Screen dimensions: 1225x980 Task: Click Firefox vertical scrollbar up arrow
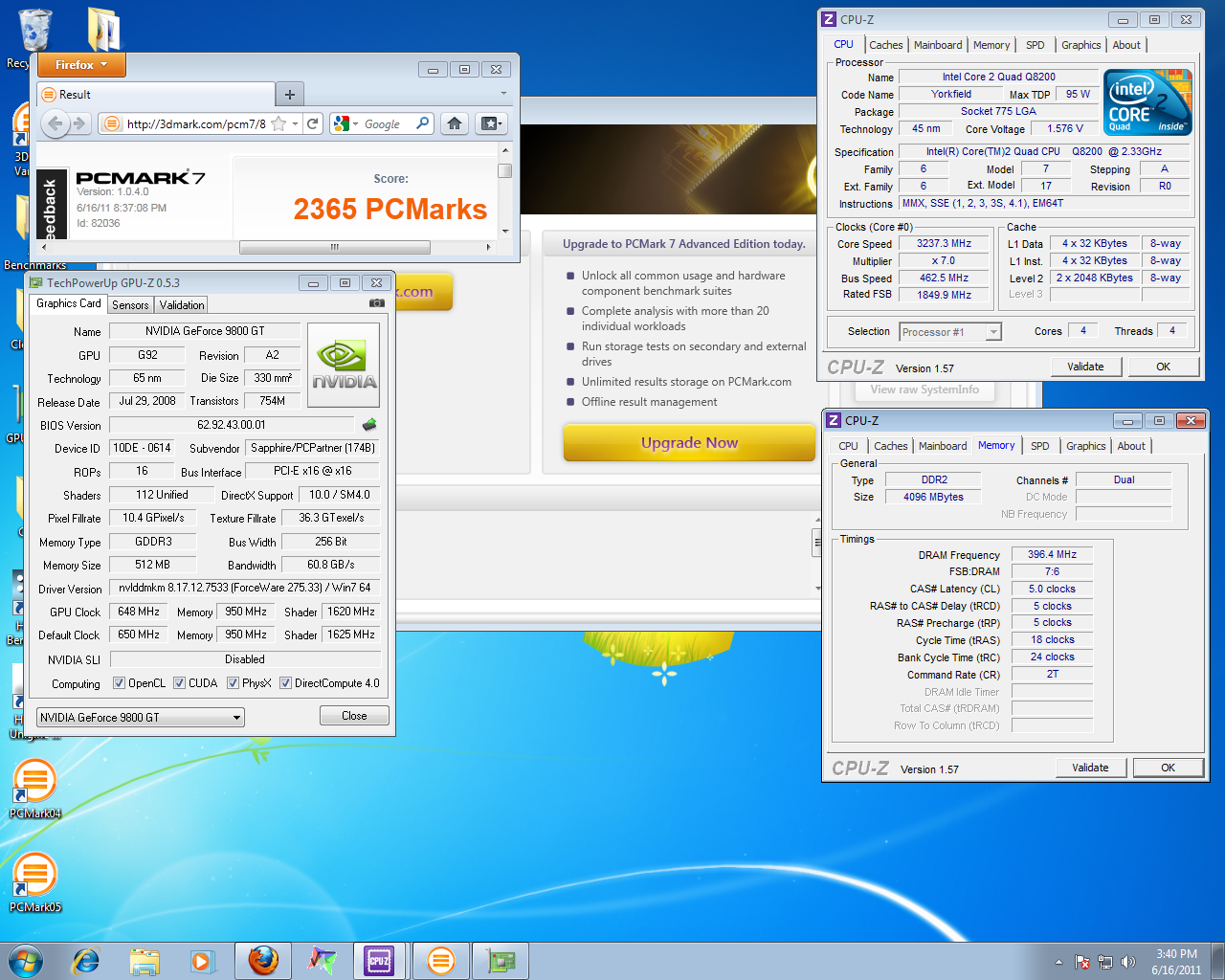[x=505, y=149]
